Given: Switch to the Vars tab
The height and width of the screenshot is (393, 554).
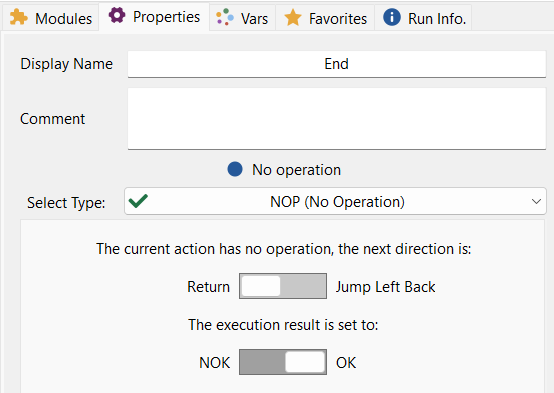Looking at the screenshot, I should point(242,18).
